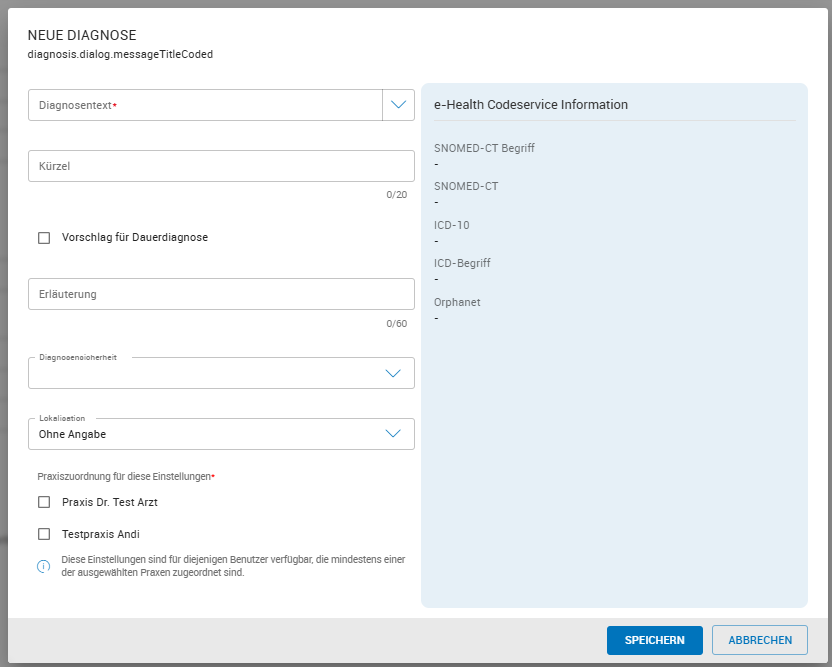Enable Vorschlag für Dauerdiagnose checkbox
Viewport: 832px width, 667px height.
tap(44, 238)
